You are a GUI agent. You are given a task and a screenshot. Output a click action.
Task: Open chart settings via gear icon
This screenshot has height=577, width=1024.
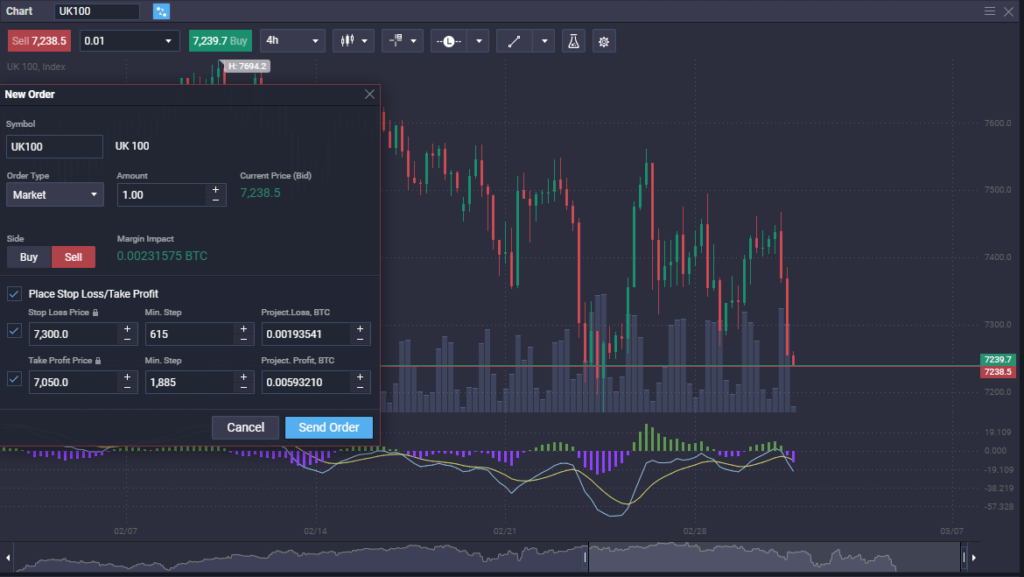[603, 41]
